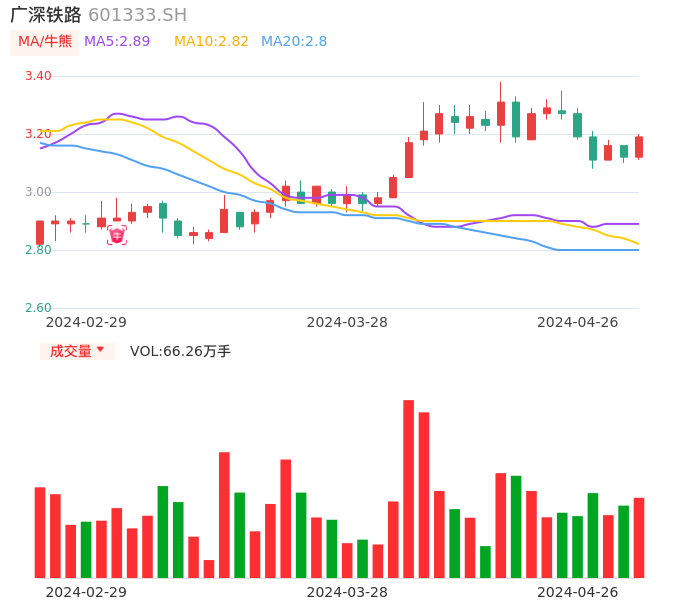The height and width of the screenshot is (606, 686).
Task: Click the 2.60 price axis label
Action: pyautogui.click(x=38, y=308)
